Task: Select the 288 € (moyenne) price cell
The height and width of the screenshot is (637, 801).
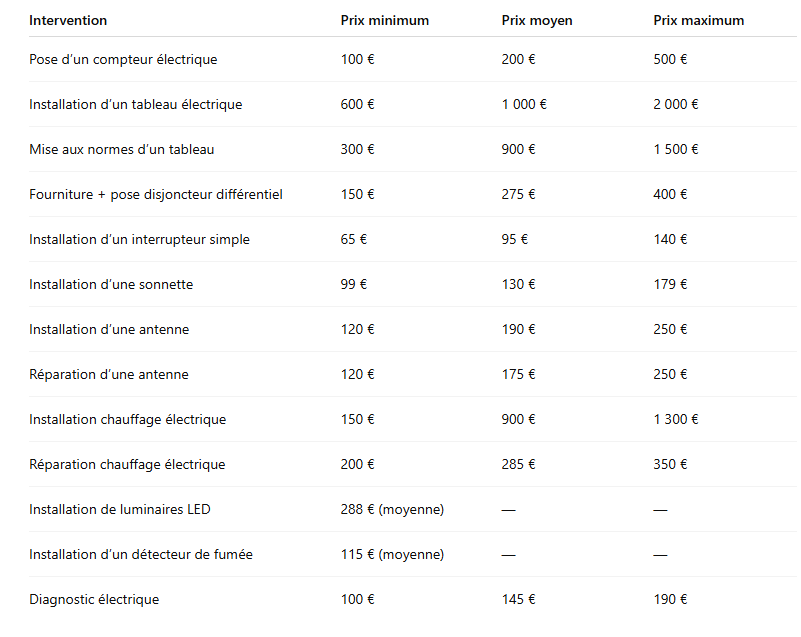Action: (392, 509)
